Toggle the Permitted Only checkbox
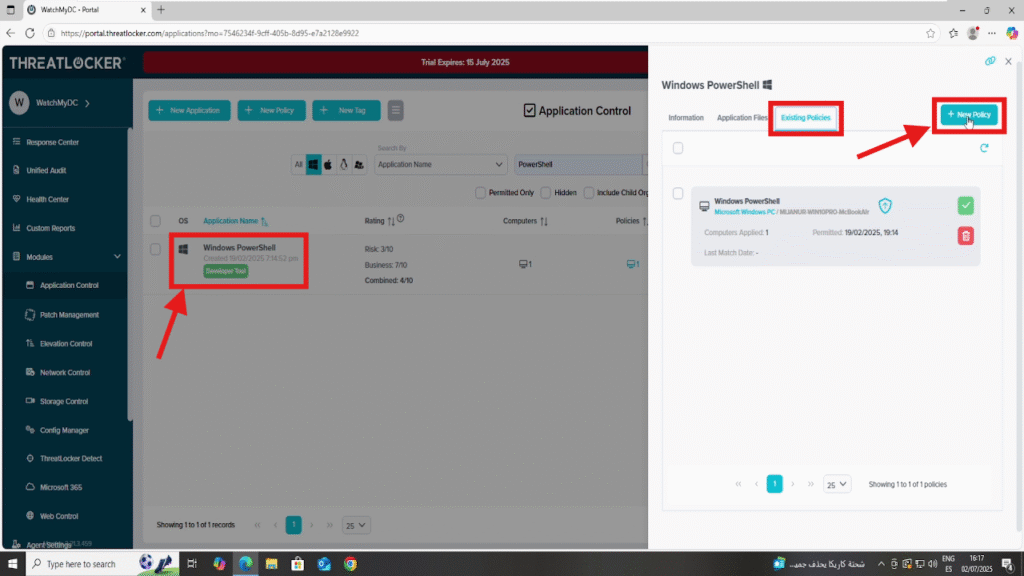This screenshot has height=576, width=1024. [481, 193]
